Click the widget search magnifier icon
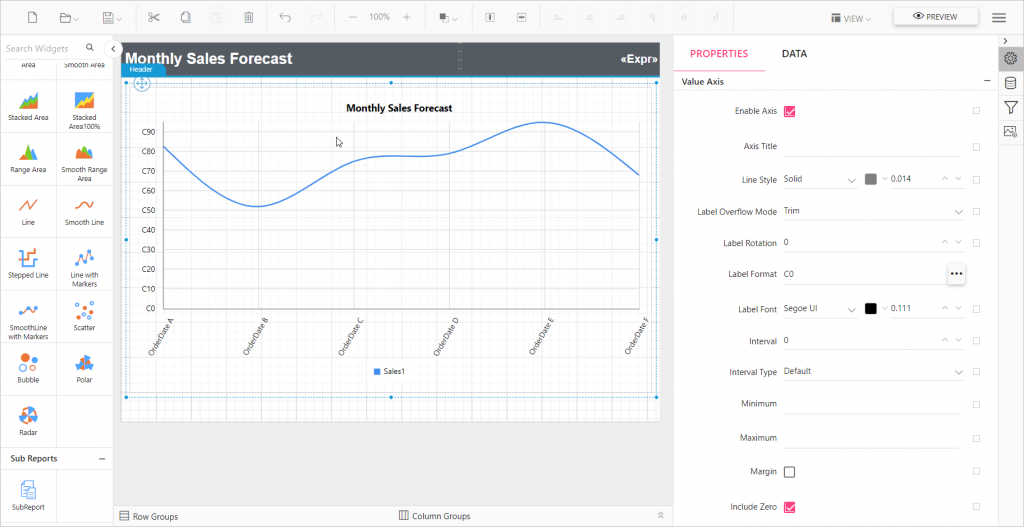 (x=90, y=48)
